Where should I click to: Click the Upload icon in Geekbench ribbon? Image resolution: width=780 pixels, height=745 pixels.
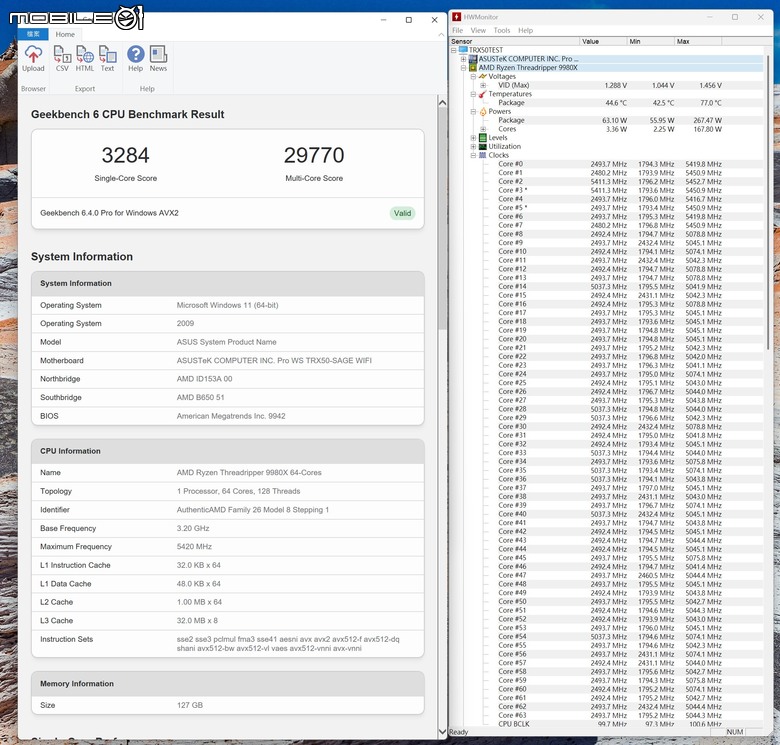coord(33,58)
